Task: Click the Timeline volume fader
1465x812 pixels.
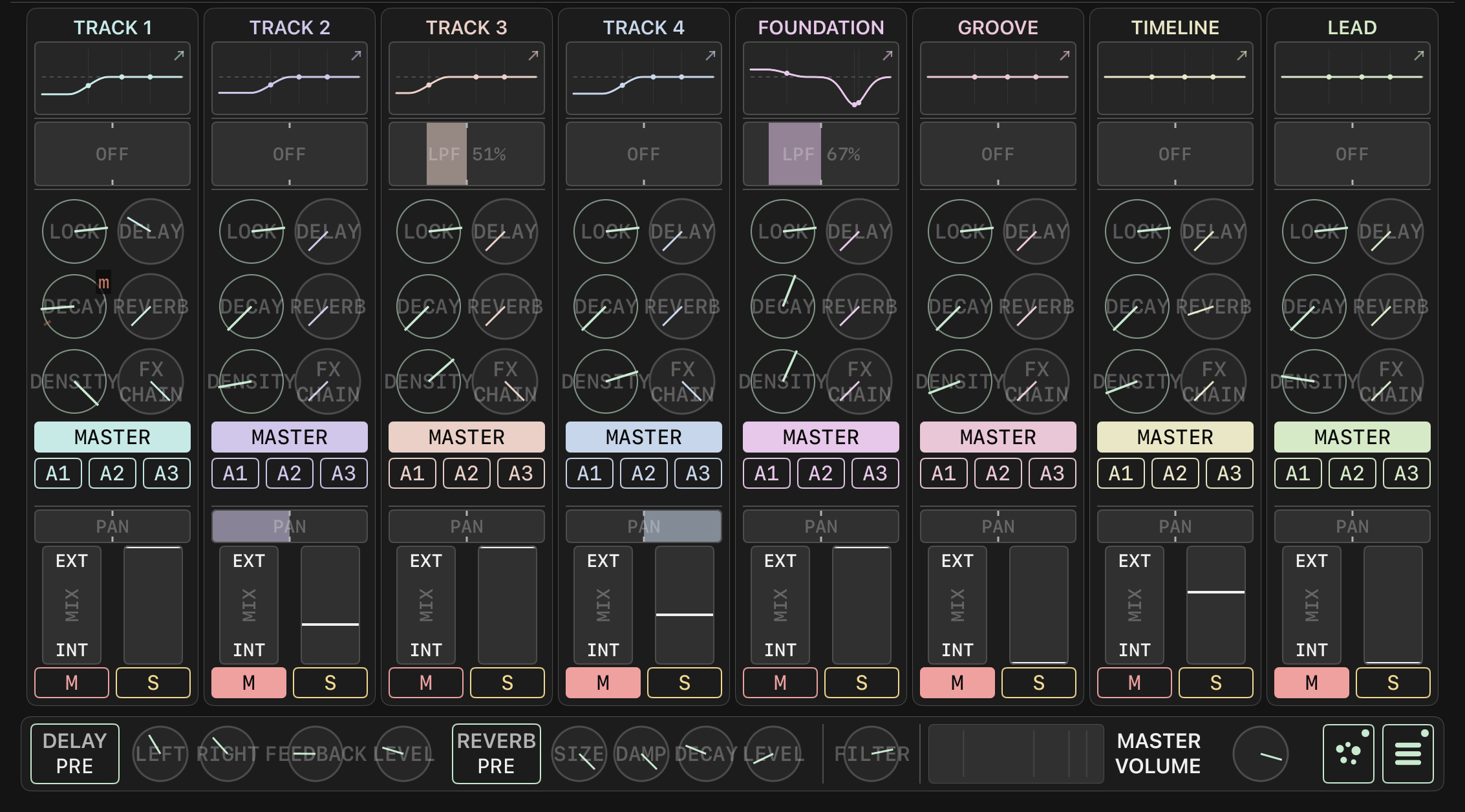Action: (1216, 605)
